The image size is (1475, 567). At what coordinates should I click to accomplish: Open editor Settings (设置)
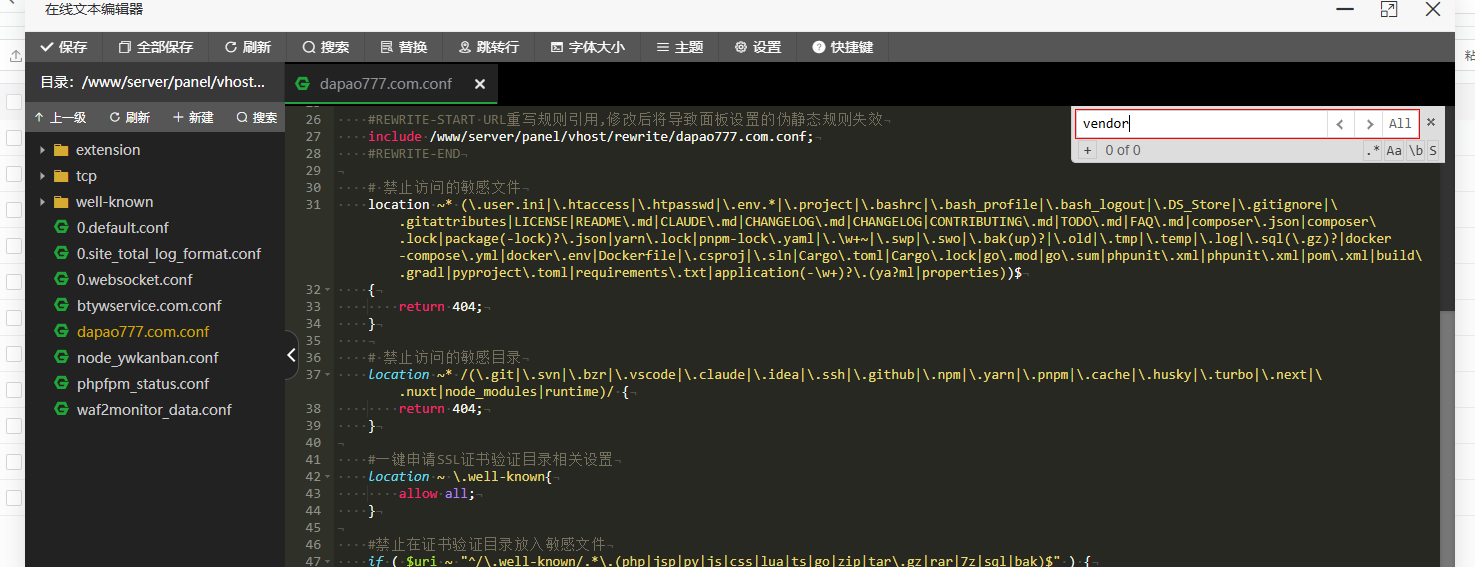tap(757, 47)
